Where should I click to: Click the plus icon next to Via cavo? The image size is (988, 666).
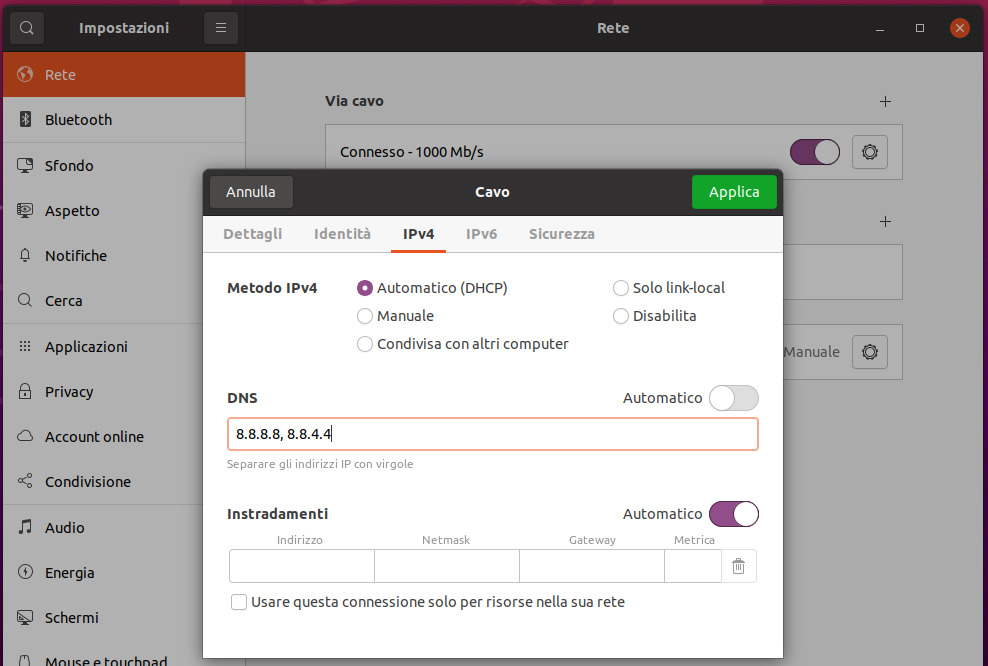[884, 101]
